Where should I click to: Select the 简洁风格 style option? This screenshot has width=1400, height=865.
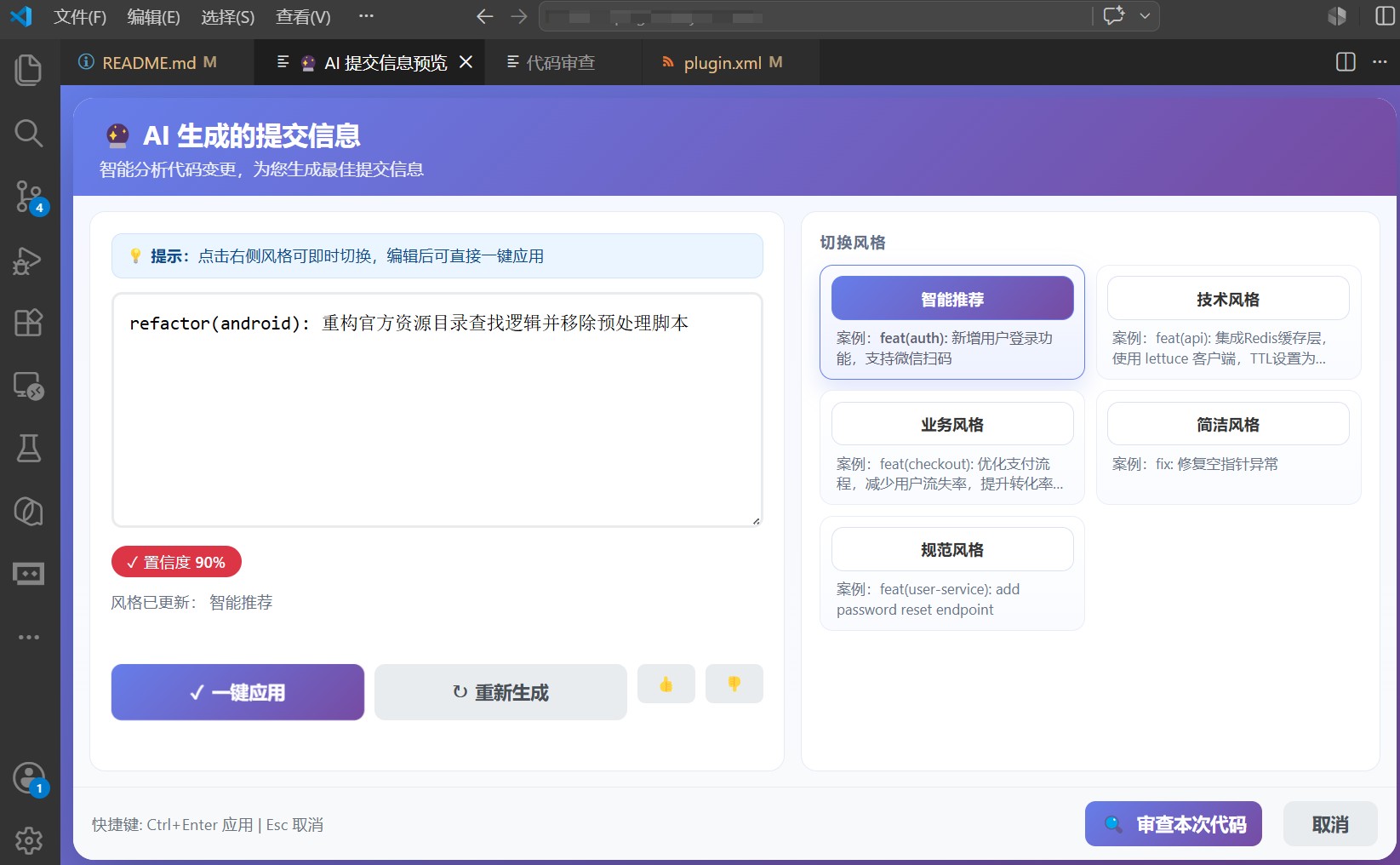tap(1228, 424)
